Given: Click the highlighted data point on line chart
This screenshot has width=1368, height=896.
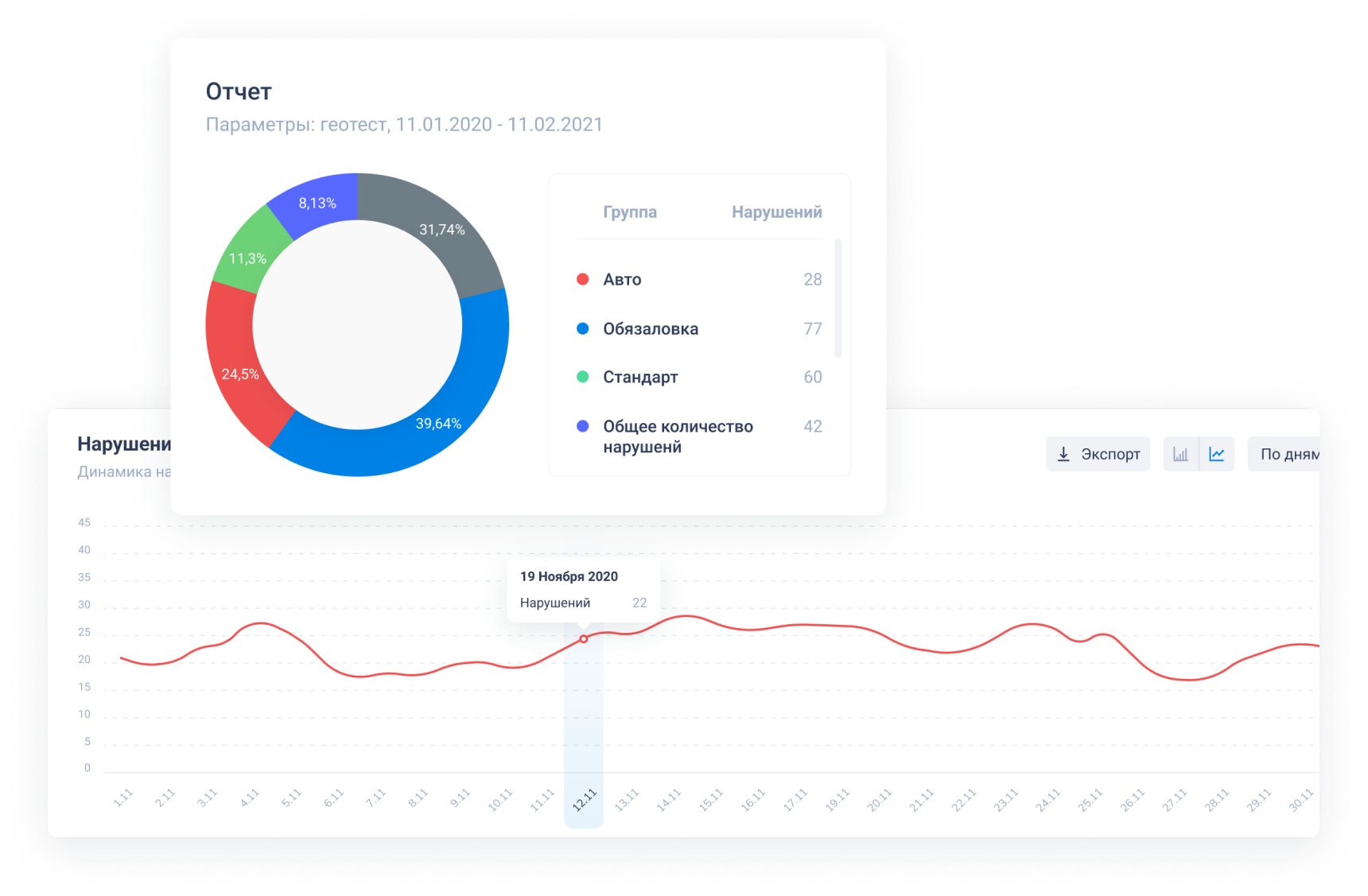Looking at the screenshot, I should (584, 639).
